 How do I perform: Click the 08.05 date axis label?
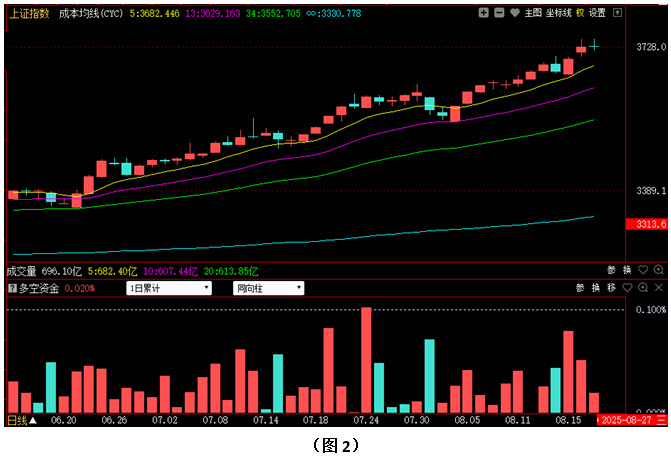(x=467, y=420)
